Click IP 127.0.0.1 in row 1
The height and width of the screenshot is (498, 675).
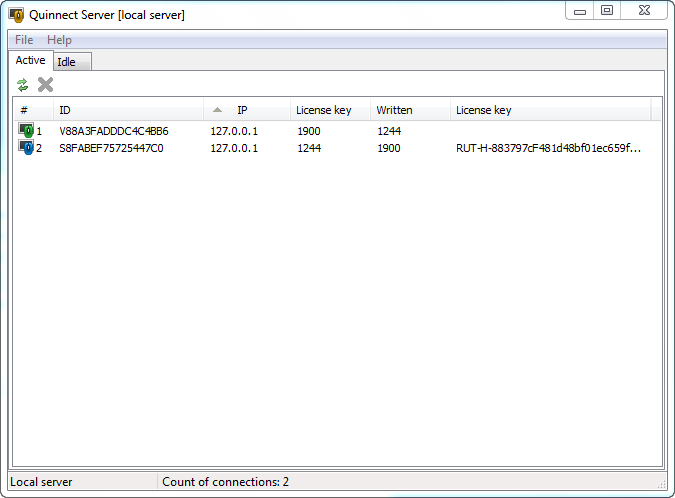234,131
